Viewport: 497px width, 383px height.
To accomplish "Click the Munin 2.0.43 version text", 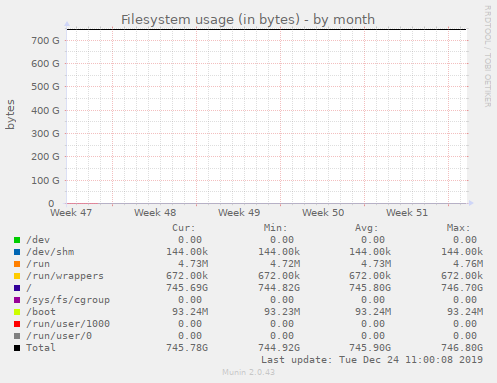I will [249, 372].
